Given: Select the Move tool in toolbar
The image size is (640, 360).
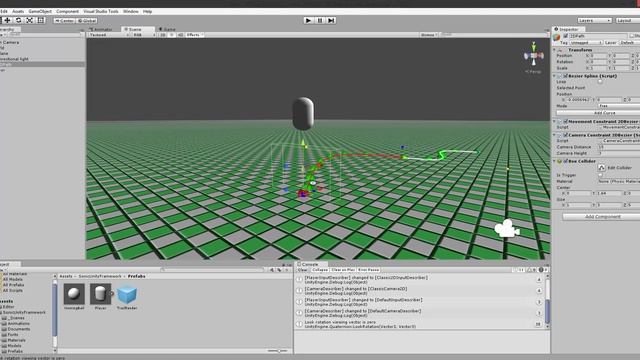Looking at the screenshot, I should point(7,20).
